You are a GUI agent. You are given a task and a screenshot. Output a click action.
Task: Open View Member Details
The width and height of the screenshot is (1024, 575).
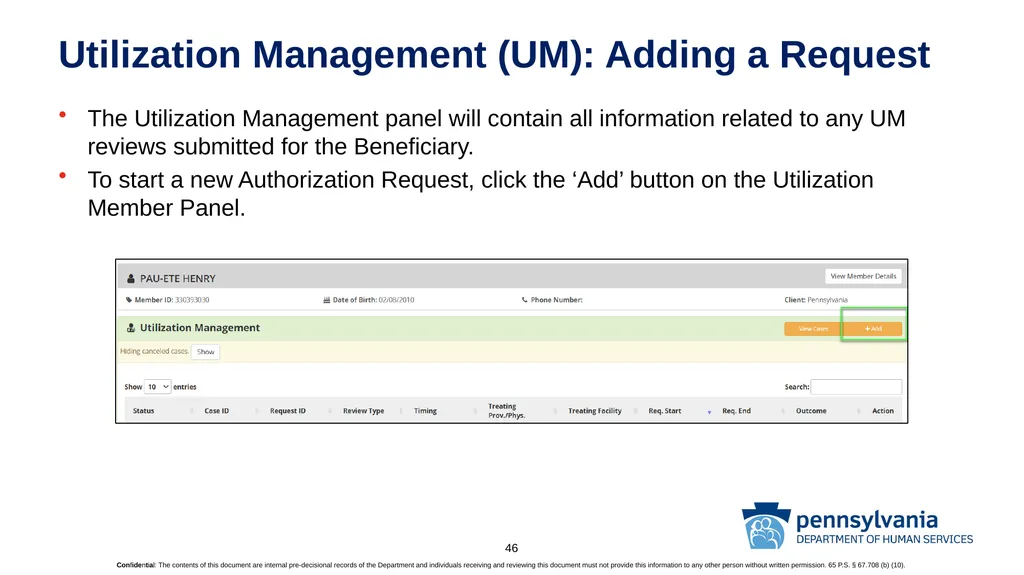click(863, 276)
